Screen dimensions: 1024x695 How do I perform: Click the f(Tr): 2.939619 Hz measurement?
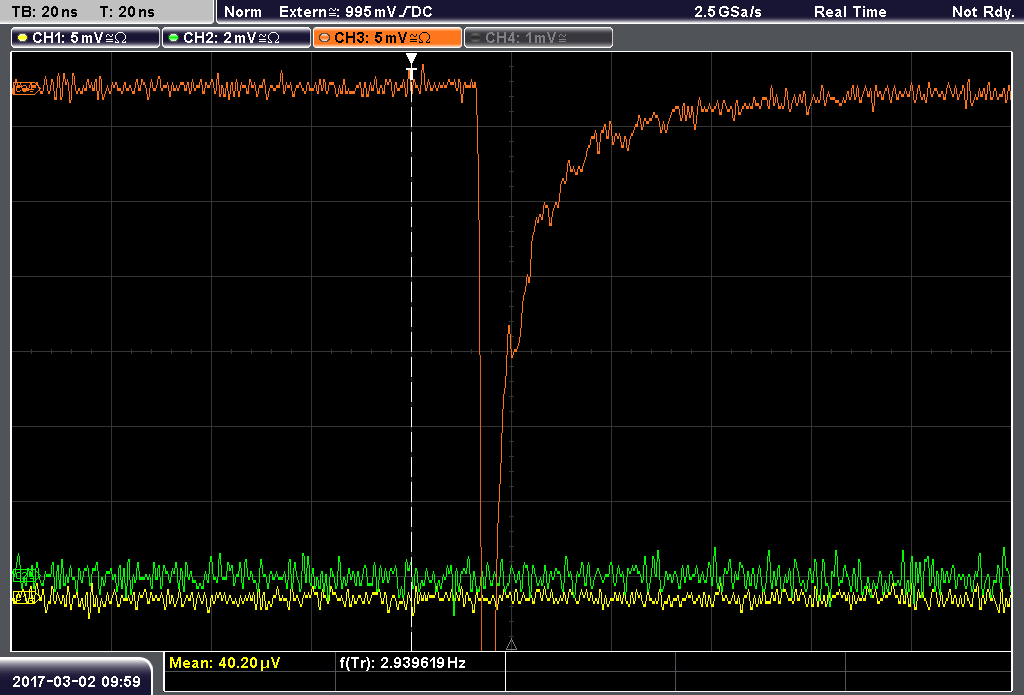[x=402, y=663]
